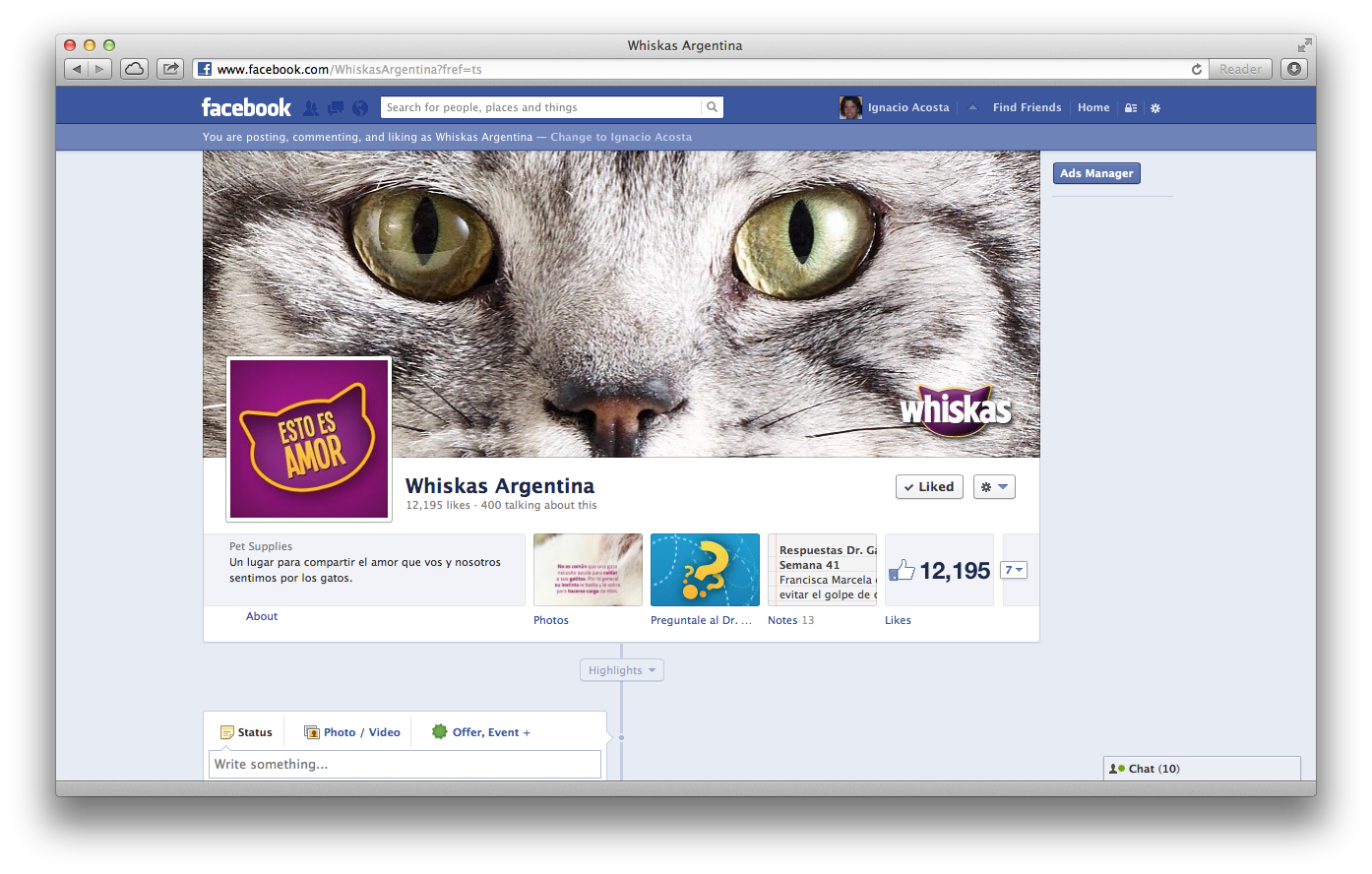The width and height of the screenshot is (1372, 874).
Task: Select Offer, Event + composer tab
Action: (481, 732)
